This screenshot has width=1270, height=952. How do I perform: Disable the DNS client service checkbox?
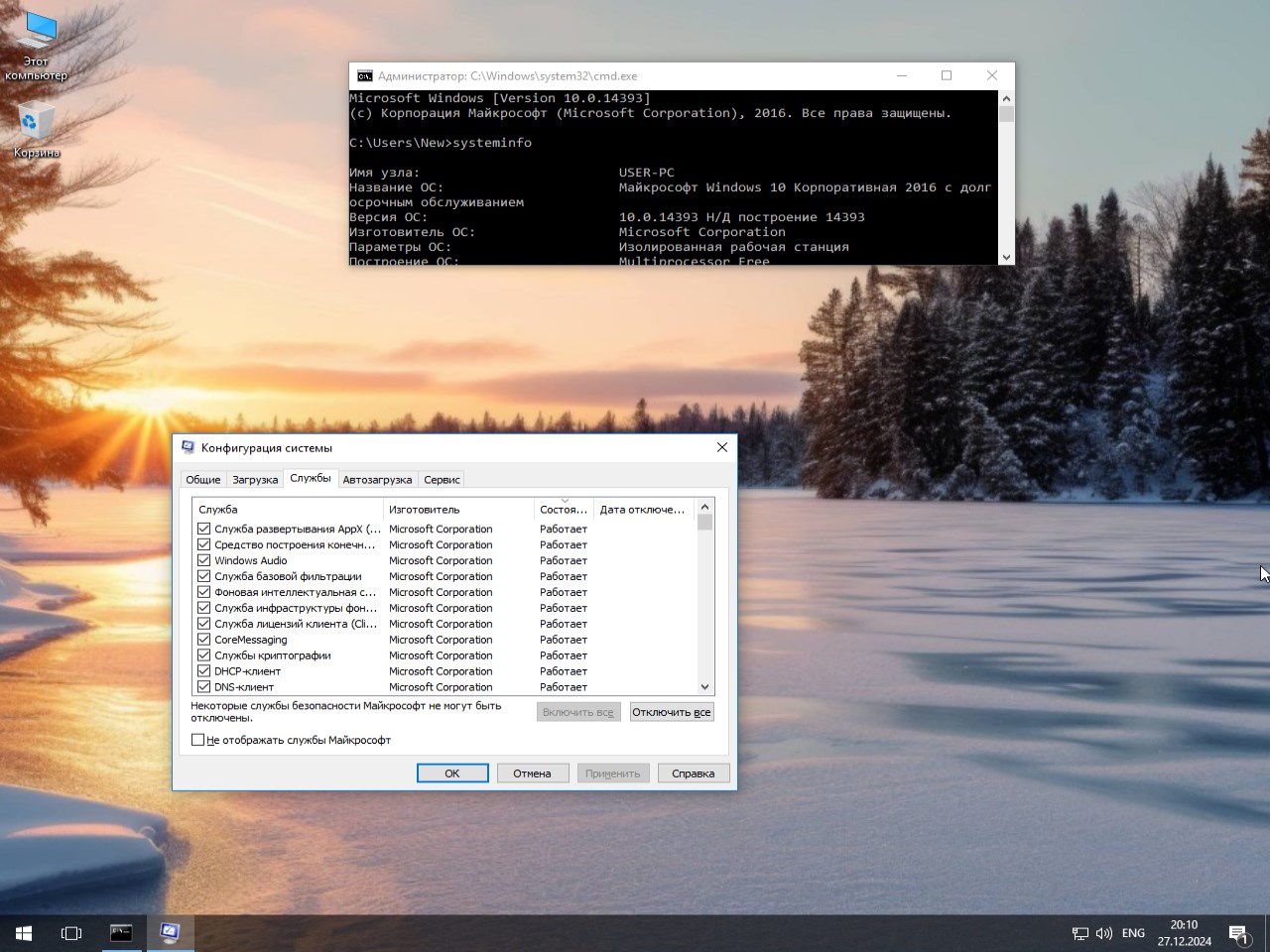point(203,687)
